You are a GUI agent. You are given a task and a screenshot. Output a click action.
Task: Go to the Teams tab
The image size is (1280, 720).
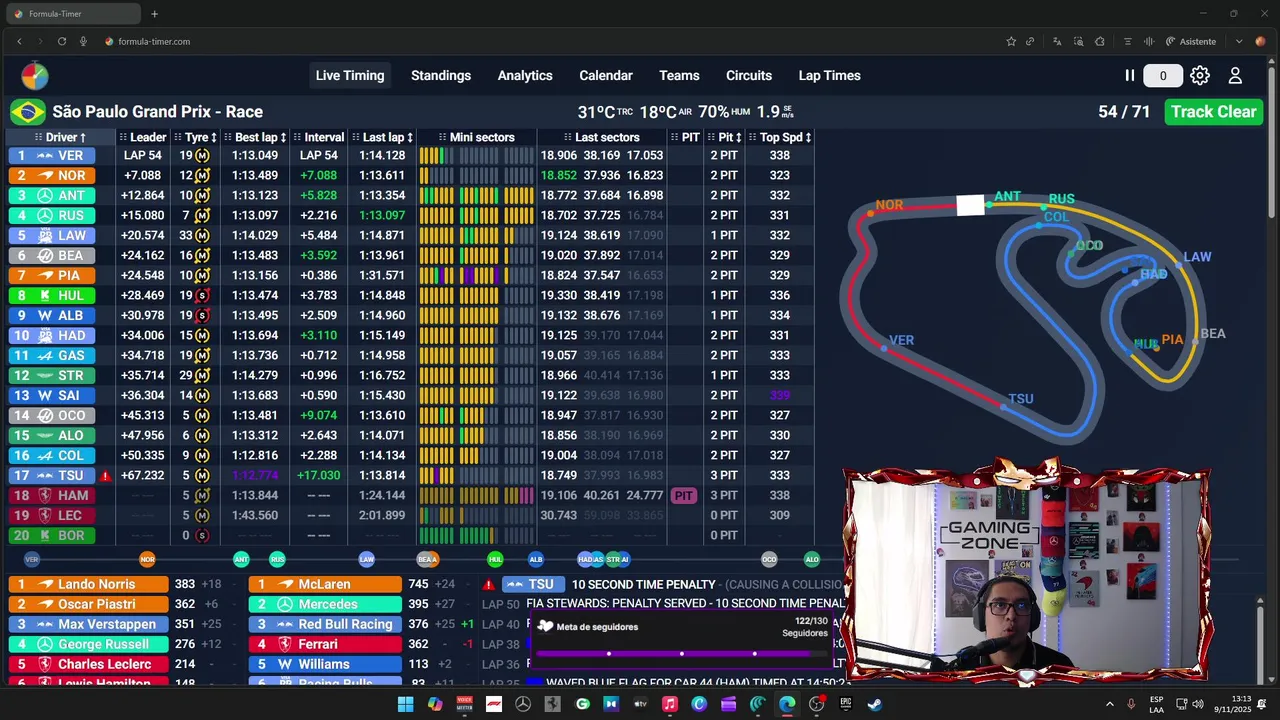click(679, 75)
